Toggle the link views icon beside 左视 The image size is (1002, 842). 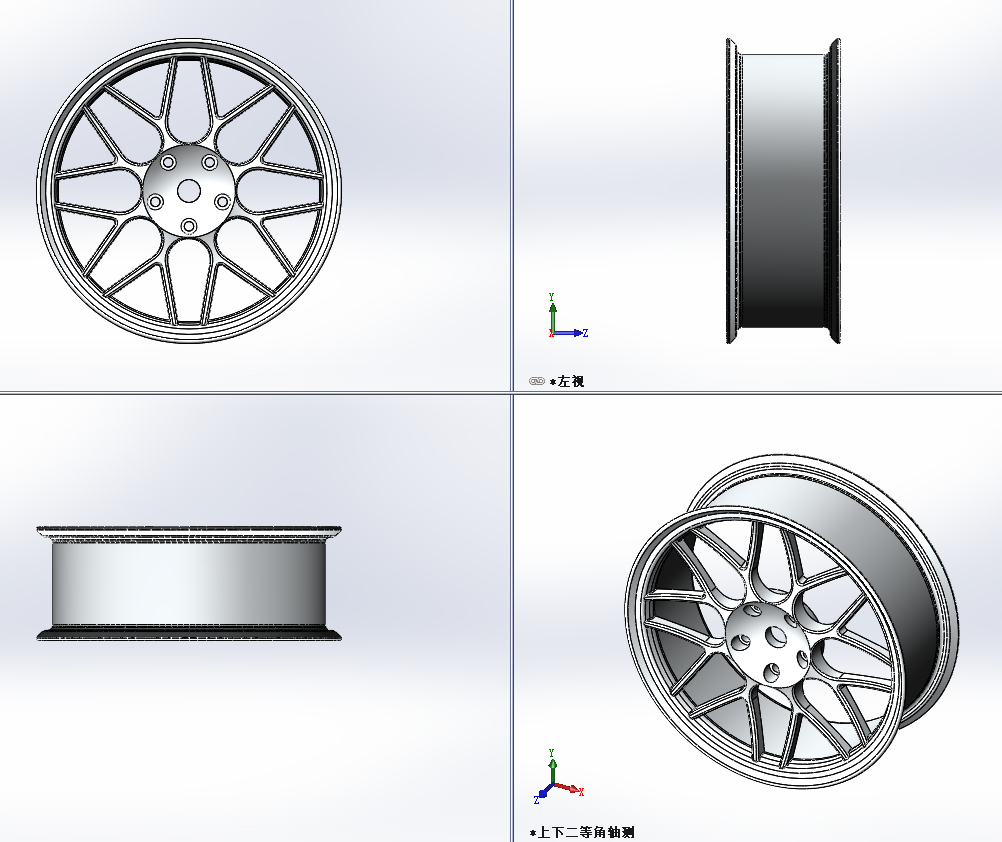click(x=537, y=381)
